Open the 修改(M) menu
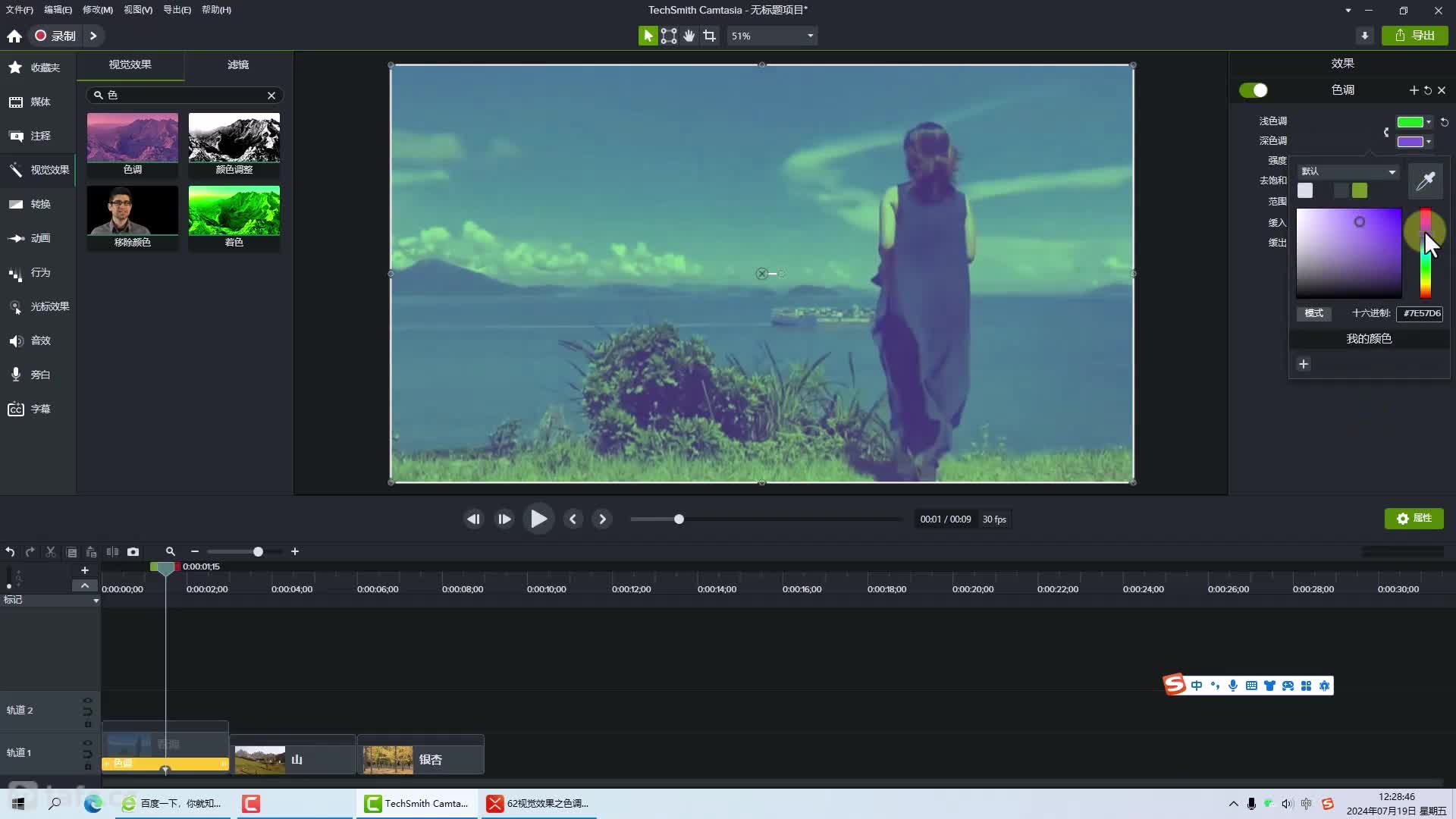 point(98,10)
